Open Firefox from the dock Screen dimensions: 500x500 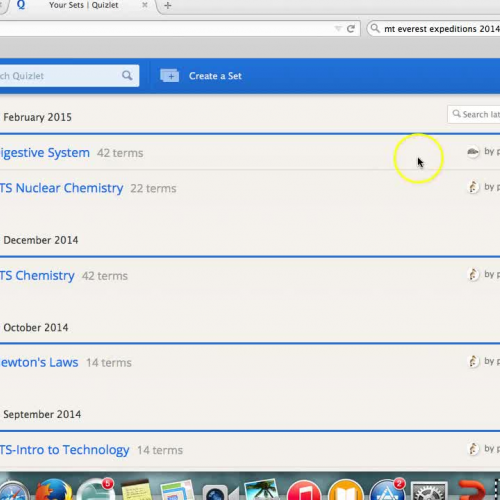coord(53,489)
